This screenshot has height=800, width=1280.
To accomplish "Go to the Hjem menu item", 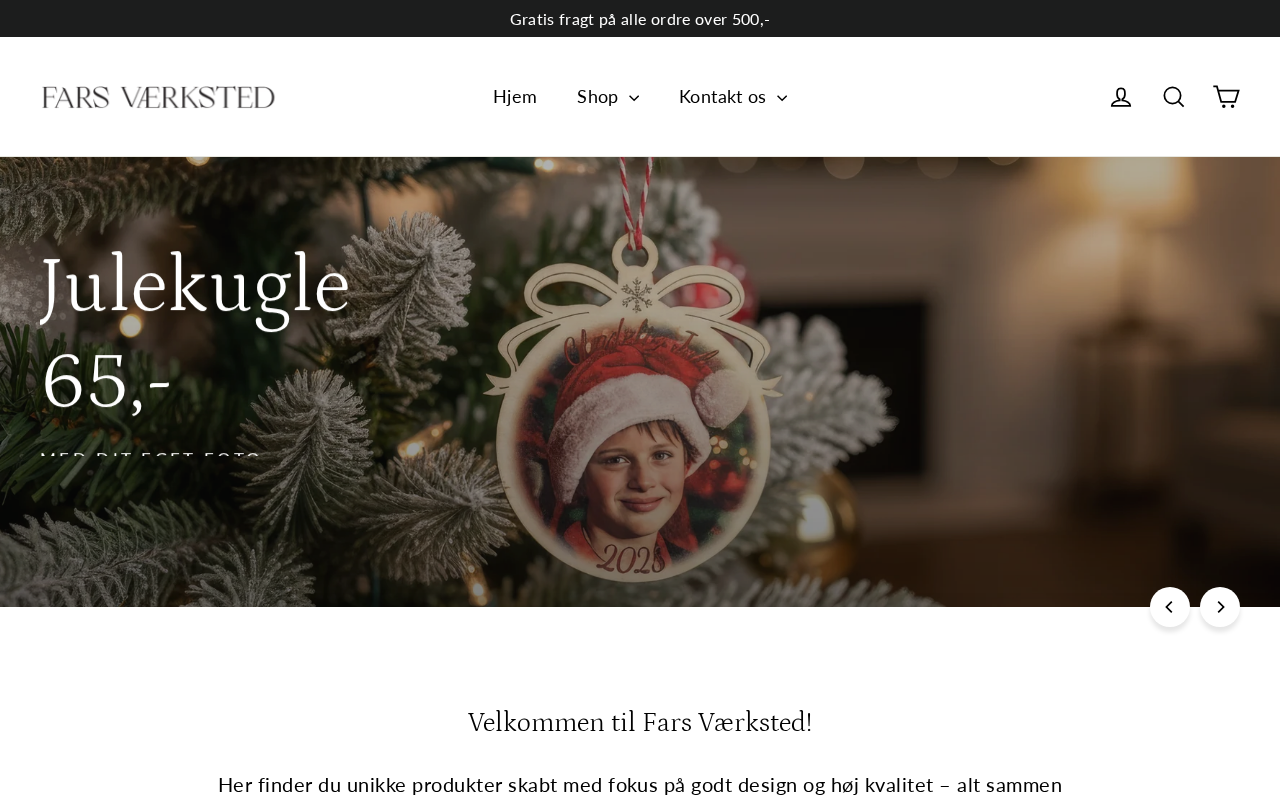I will (x=515, y=97).
